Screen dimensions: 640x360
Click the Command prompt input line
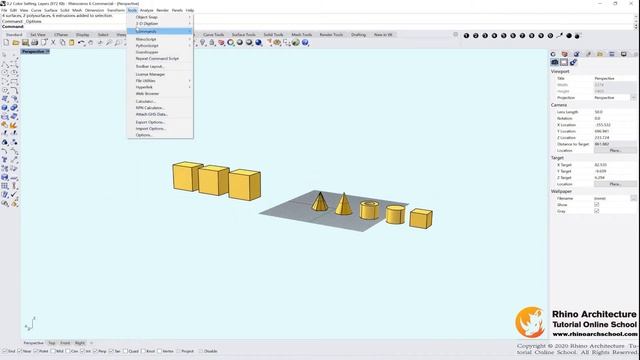tap(318, 27)
